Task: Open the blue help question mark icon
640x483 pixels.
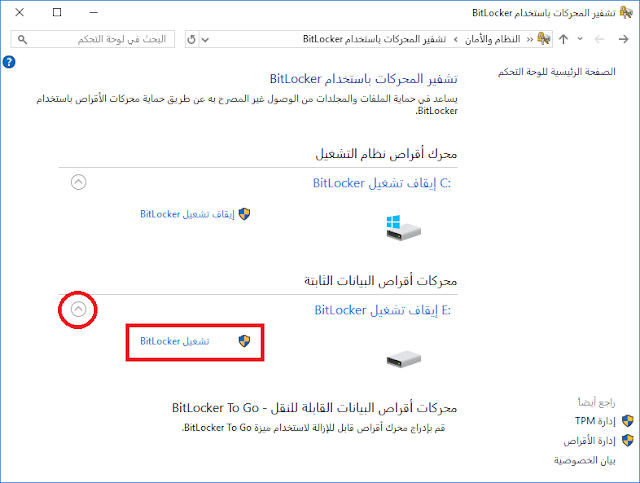Action: [9, 62]
